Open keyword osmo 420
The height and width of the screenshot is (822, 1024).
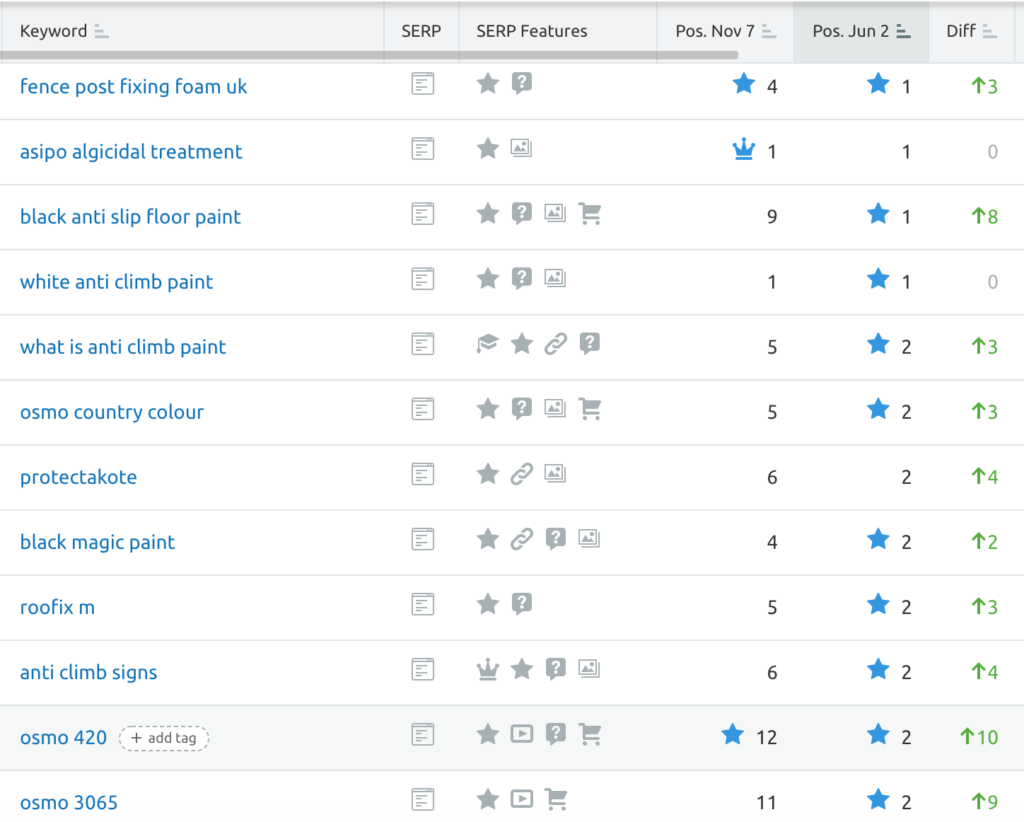[63, 737]
